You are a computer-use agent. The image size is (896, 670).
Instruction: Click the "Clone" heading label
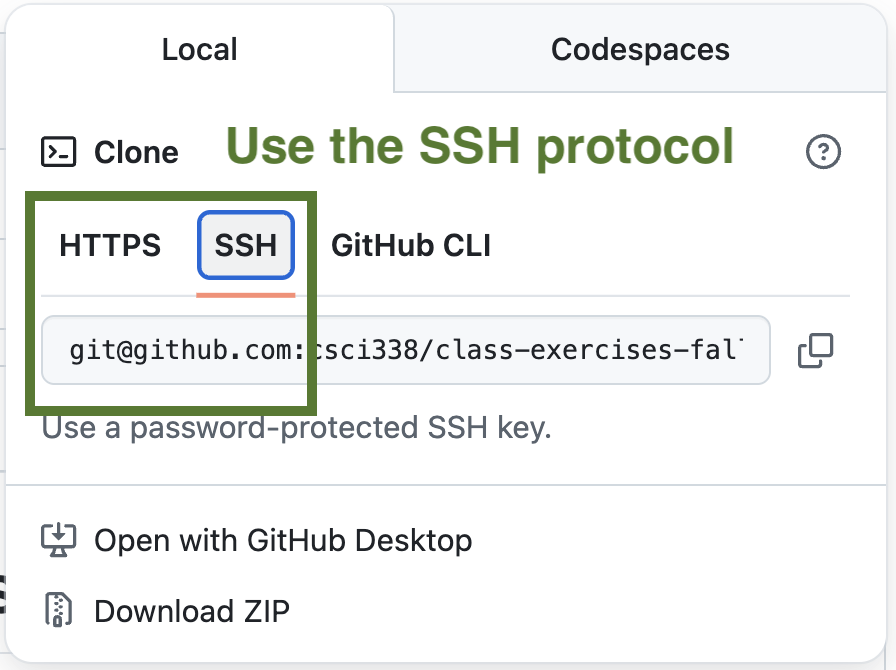136,152
